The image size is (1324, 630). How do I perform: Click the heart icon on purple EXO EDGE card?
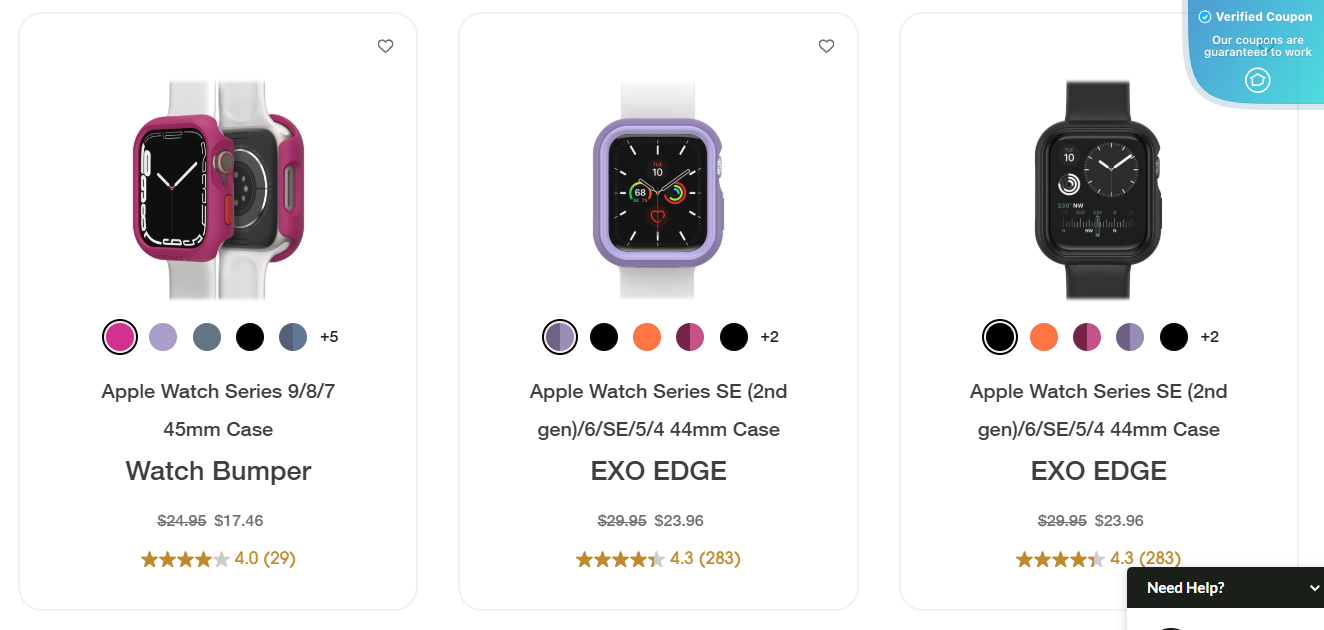point(826,46)
